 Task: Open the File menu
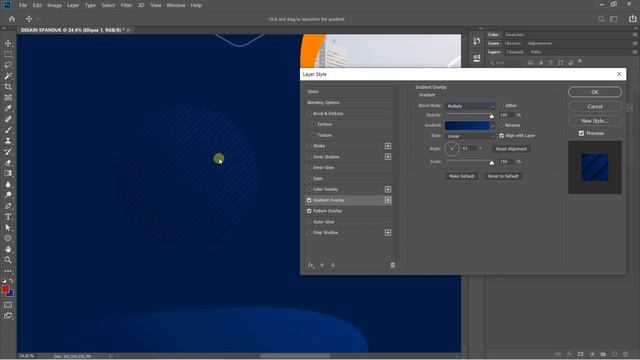coord(23,5)
